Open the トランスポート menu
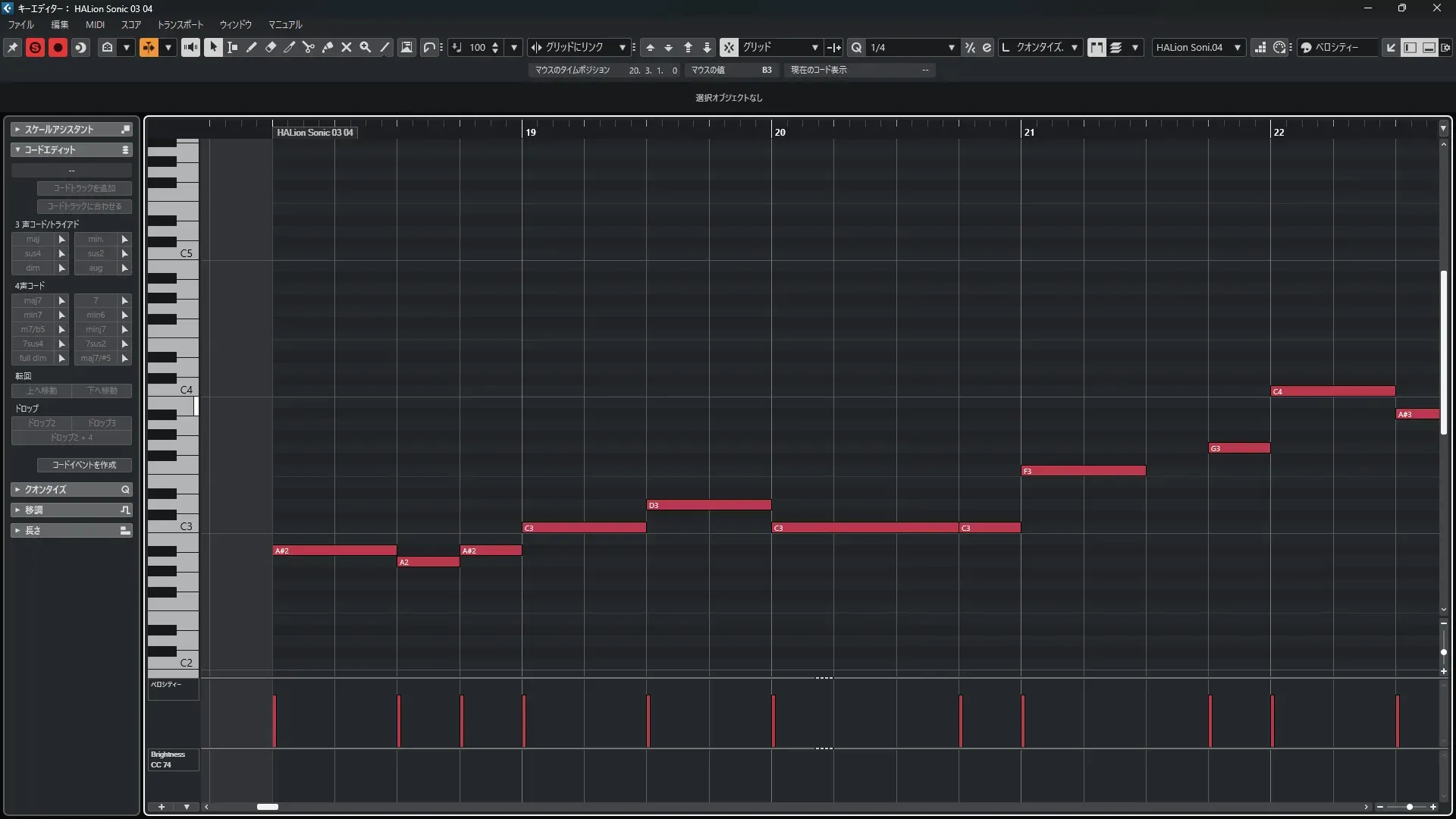The image size is (1456, 819). [180, 24]
